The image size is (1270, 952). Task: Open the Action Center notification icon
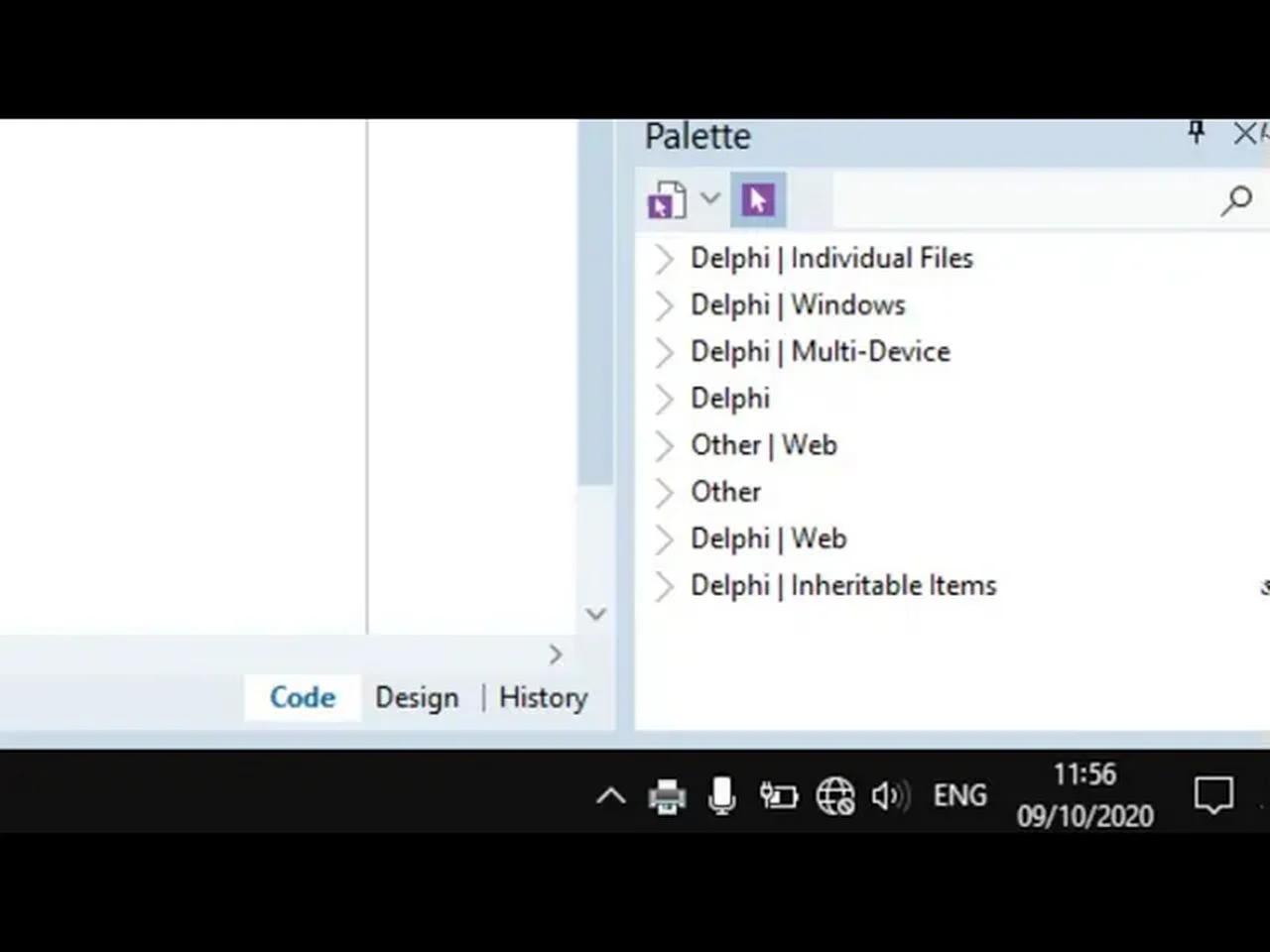point(1213,794)
